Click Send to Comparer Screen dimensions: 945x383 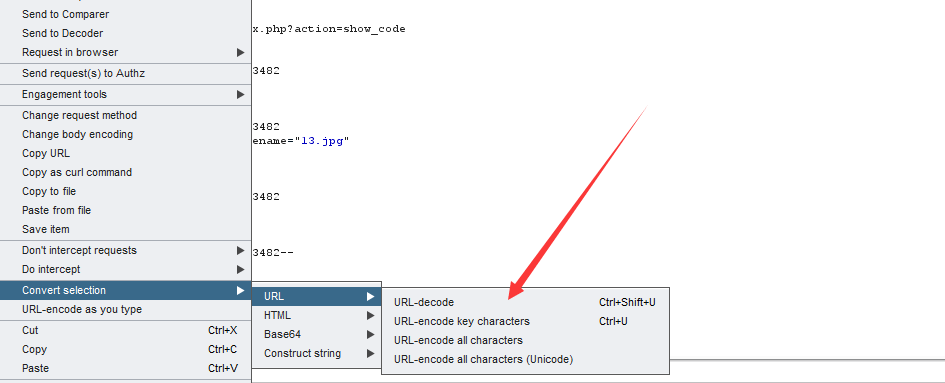coord(125,14)
